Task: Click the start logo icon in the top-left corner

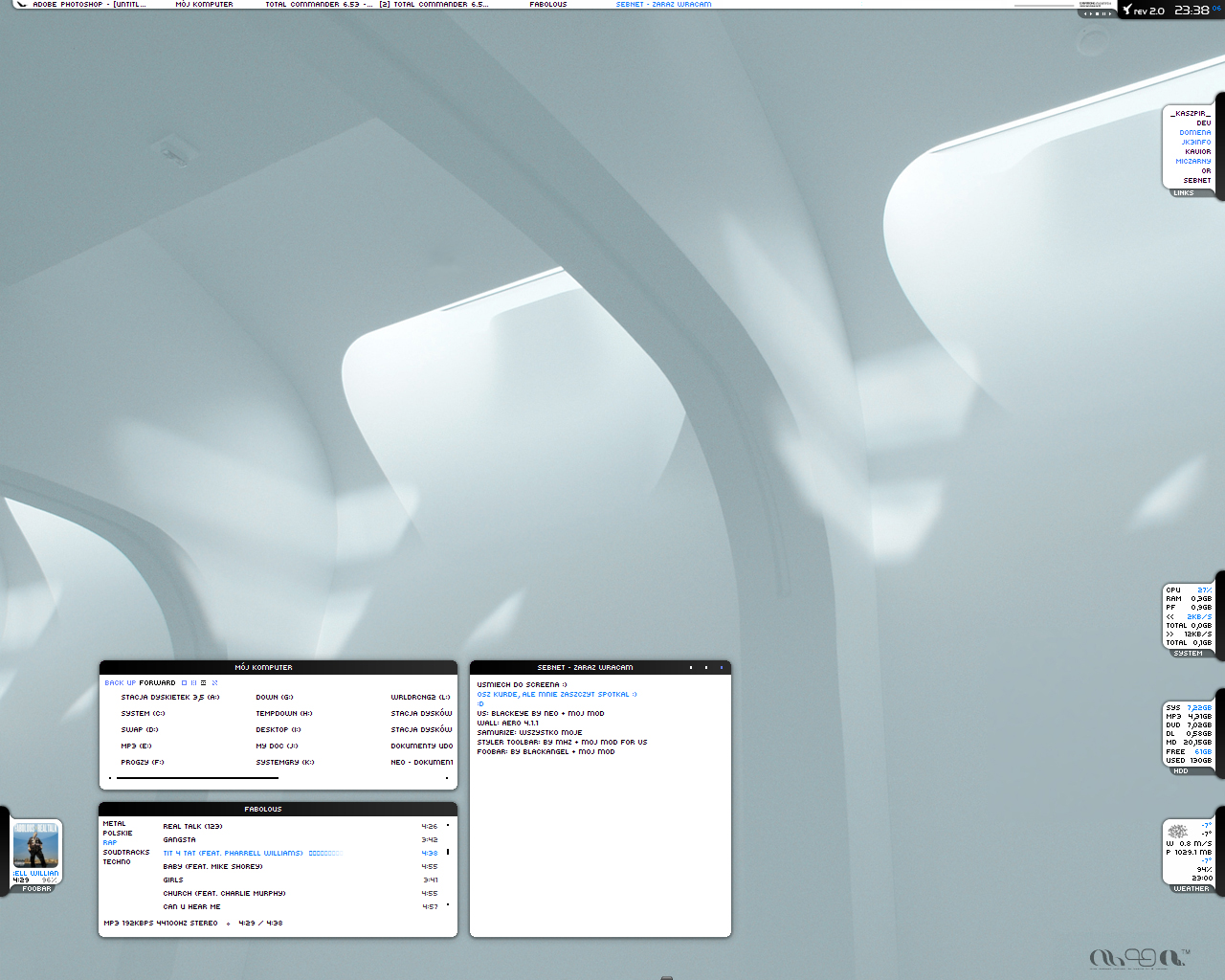Action: coord(21,5)
